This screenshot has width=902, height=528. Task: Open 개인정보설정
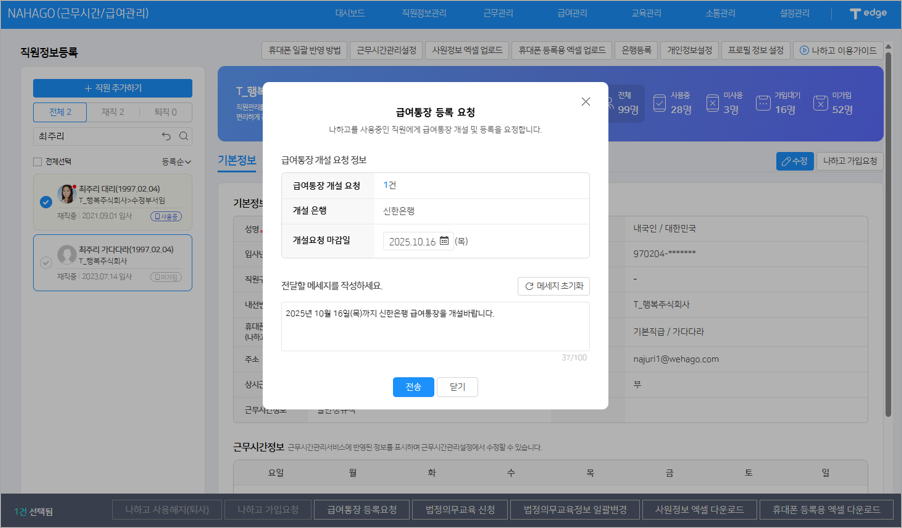[689, 50]
